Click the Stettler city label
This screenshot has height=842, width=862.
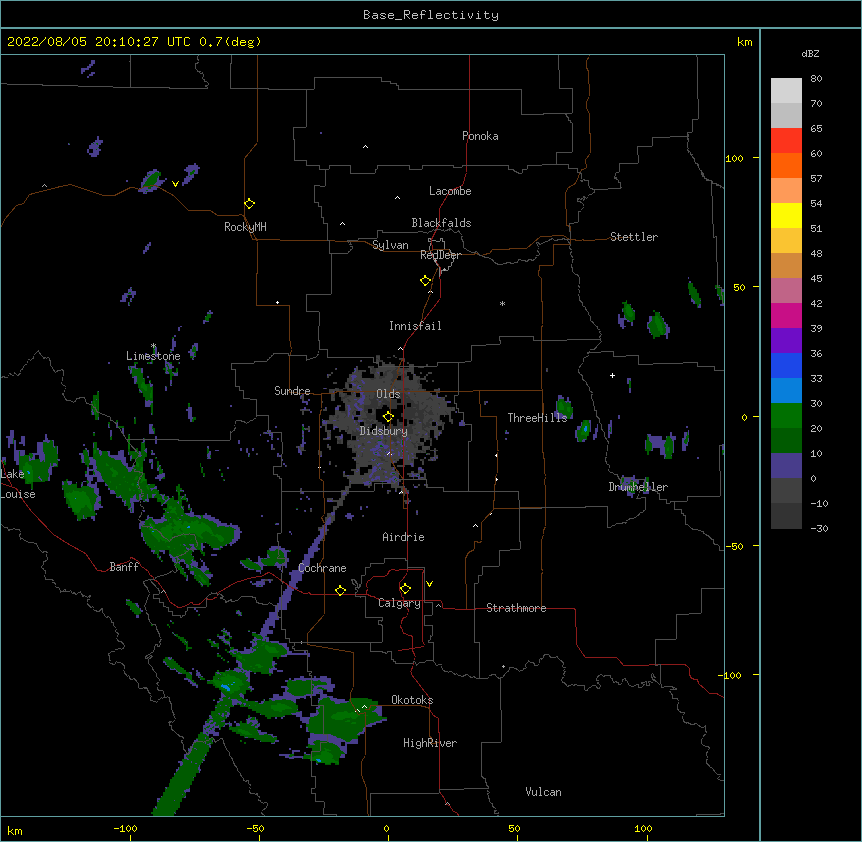[x=633, y=237]
